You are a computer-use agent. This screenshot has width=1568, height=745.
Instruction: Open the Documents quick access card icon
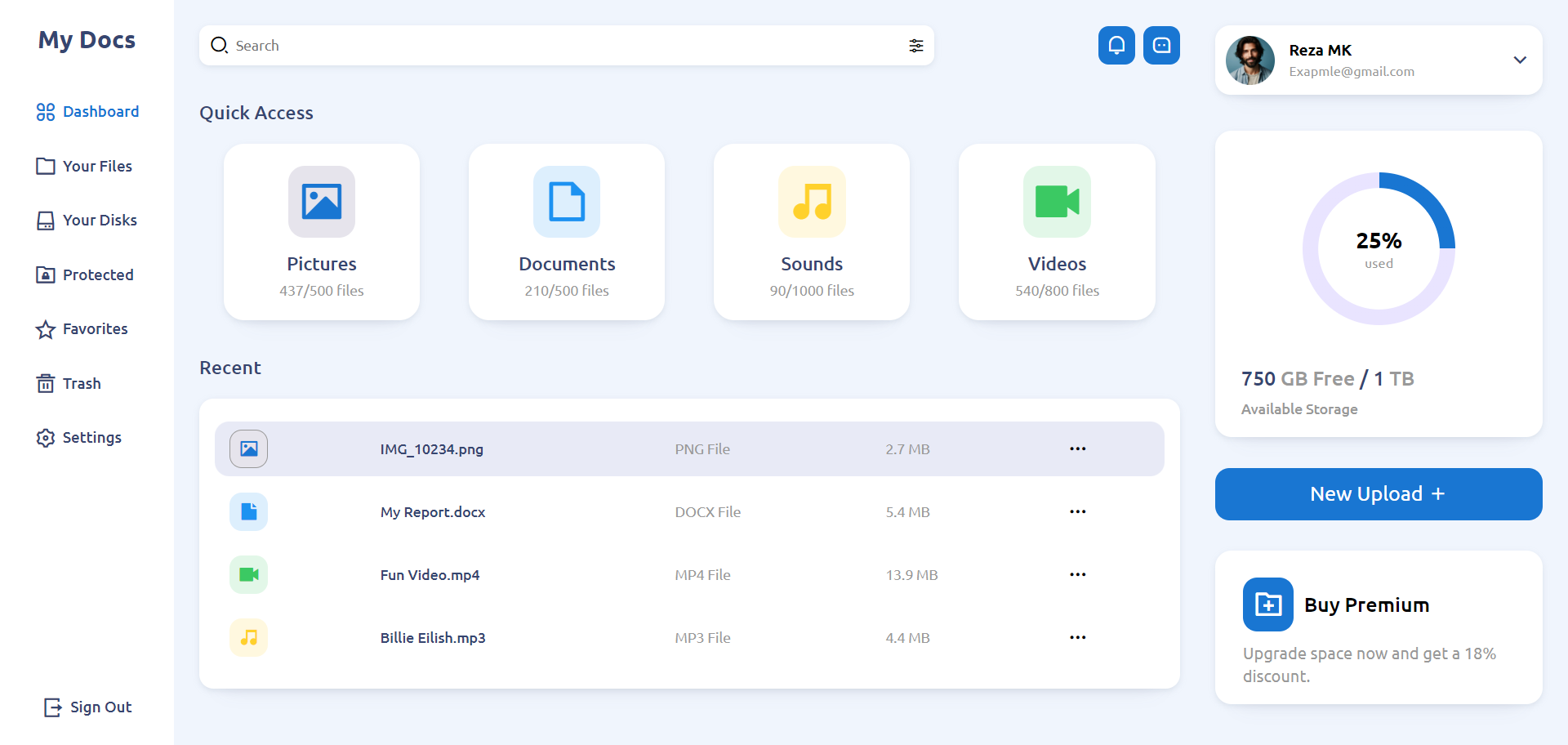567,202
